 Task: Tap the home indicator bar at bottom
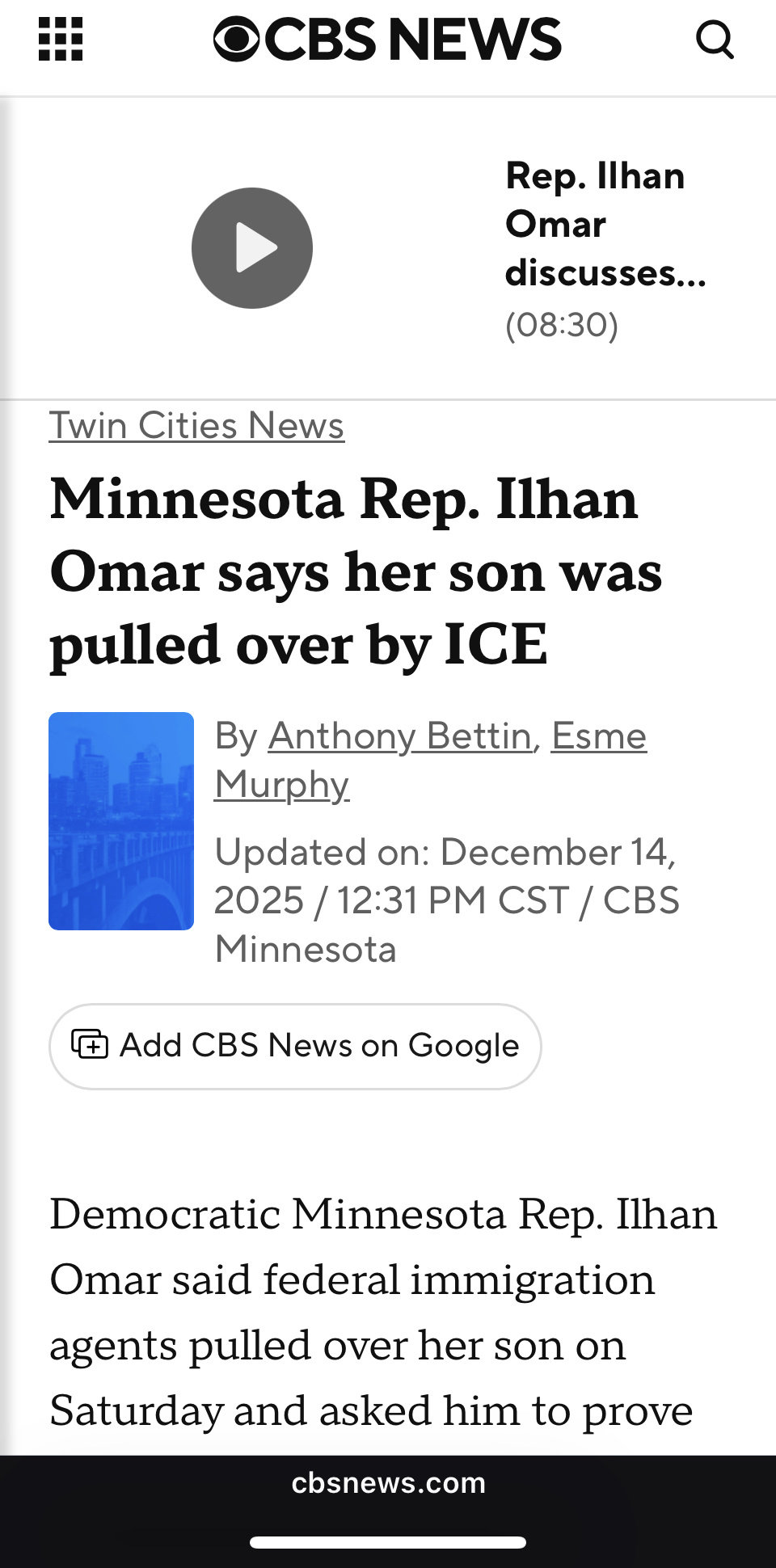(x=388, y=1542)
